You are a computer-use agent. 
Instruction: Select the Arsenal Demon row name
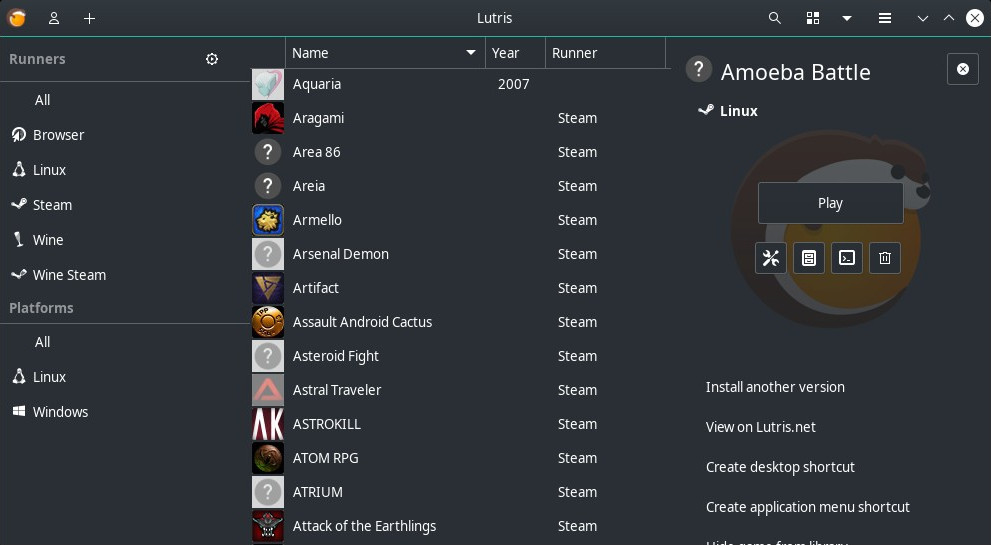pyautogui.click(x=341, y=254)
